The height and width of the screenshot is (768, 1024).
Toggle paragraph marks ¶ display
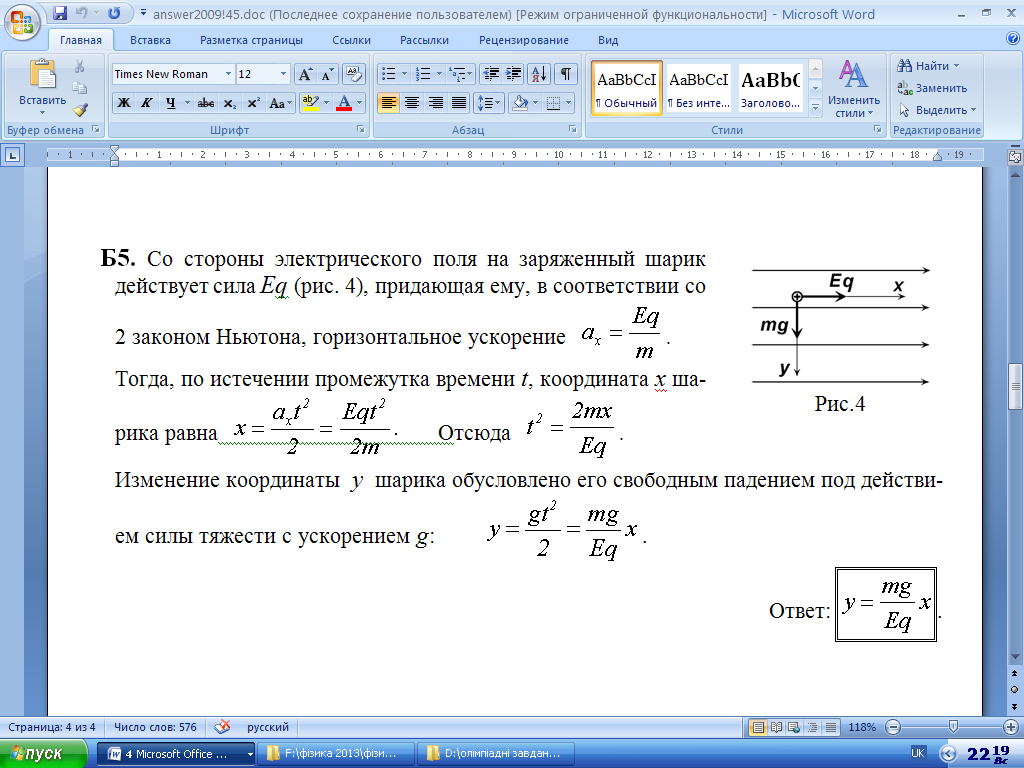click(566, 74)
